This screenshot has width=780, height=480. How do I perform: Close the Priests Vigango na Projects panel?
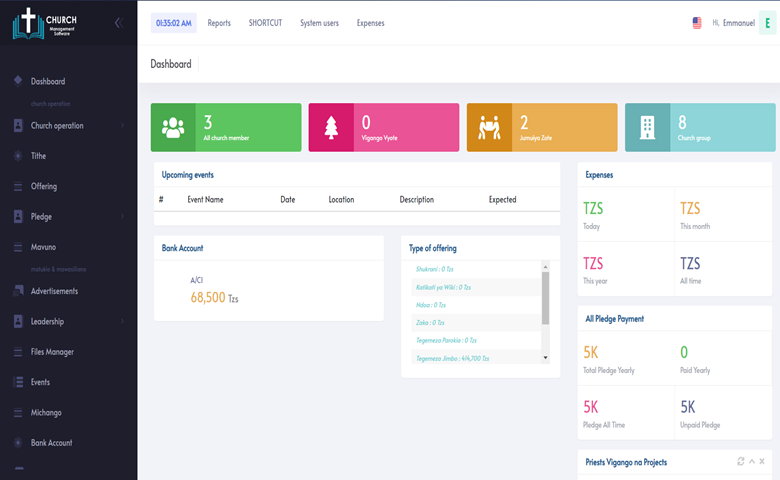coord(763,461)
